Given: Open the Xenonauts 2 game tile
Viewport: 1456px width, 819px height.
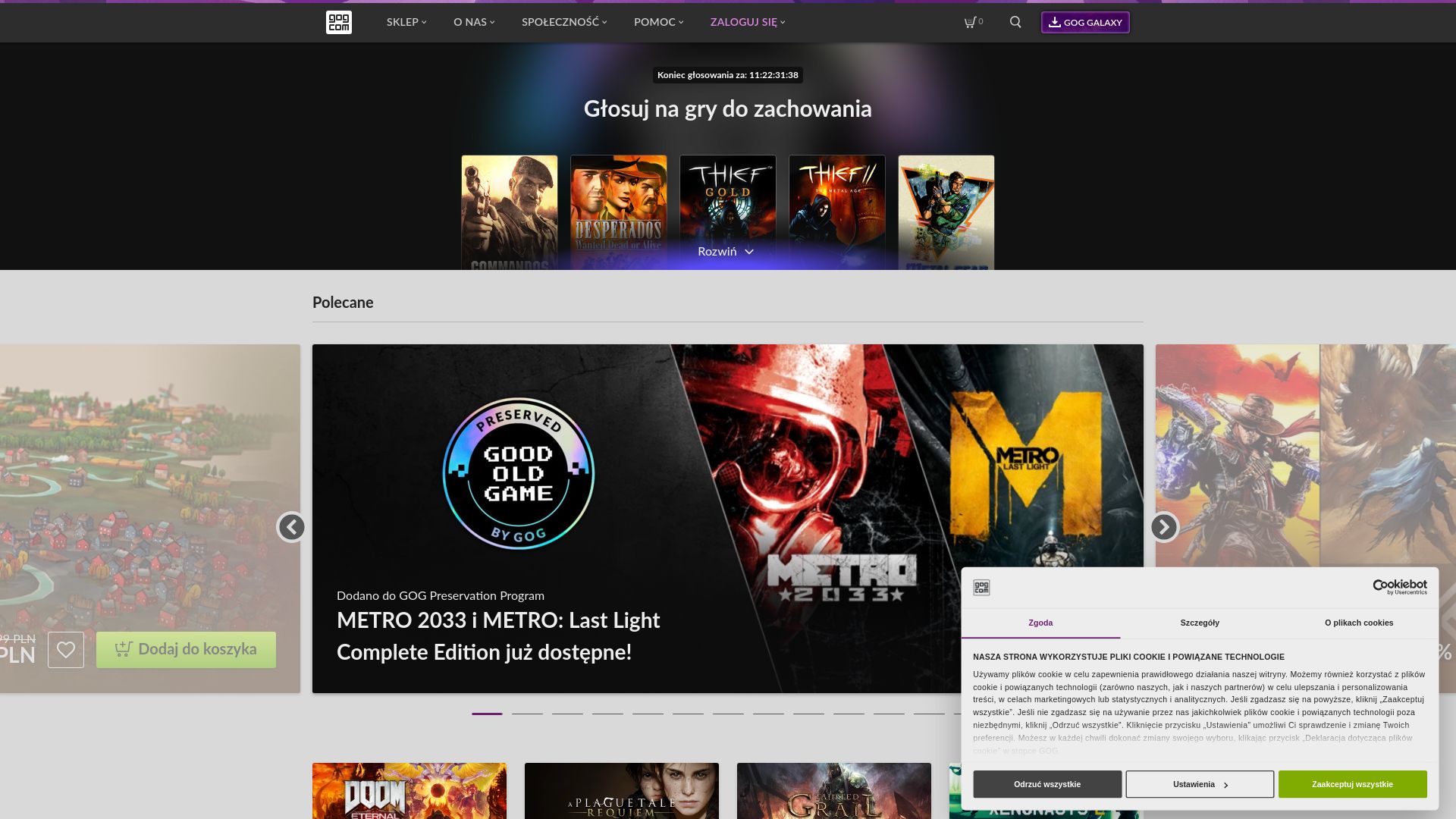Looking at the screenshot, I should point(955,791).
